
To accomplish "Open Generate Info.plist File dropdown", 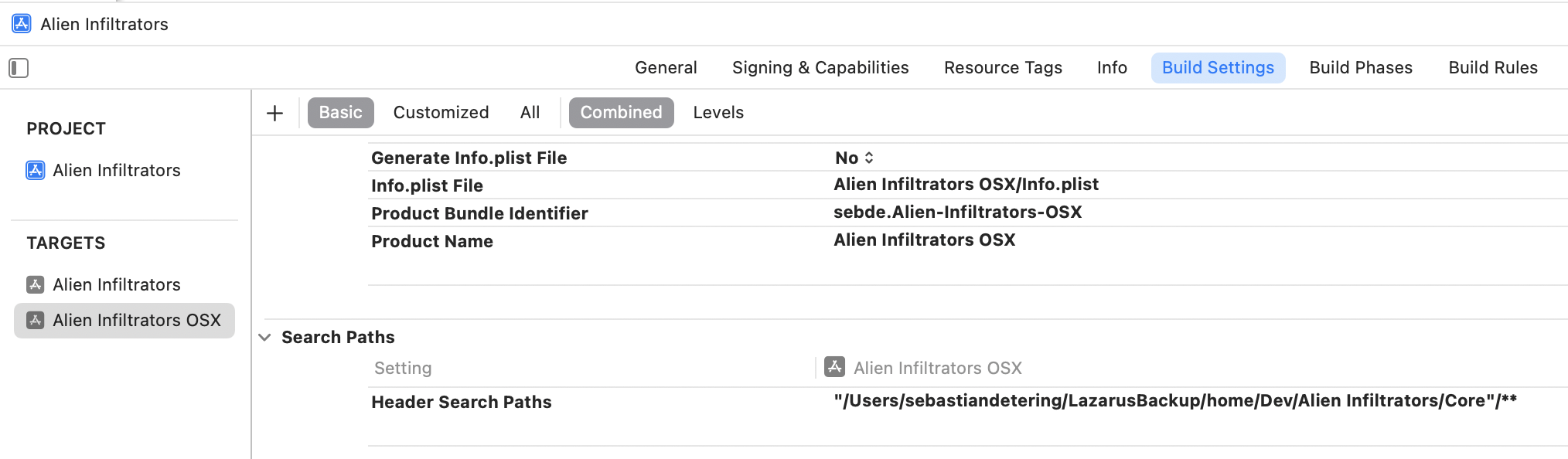I will click(x=854, y=158).
